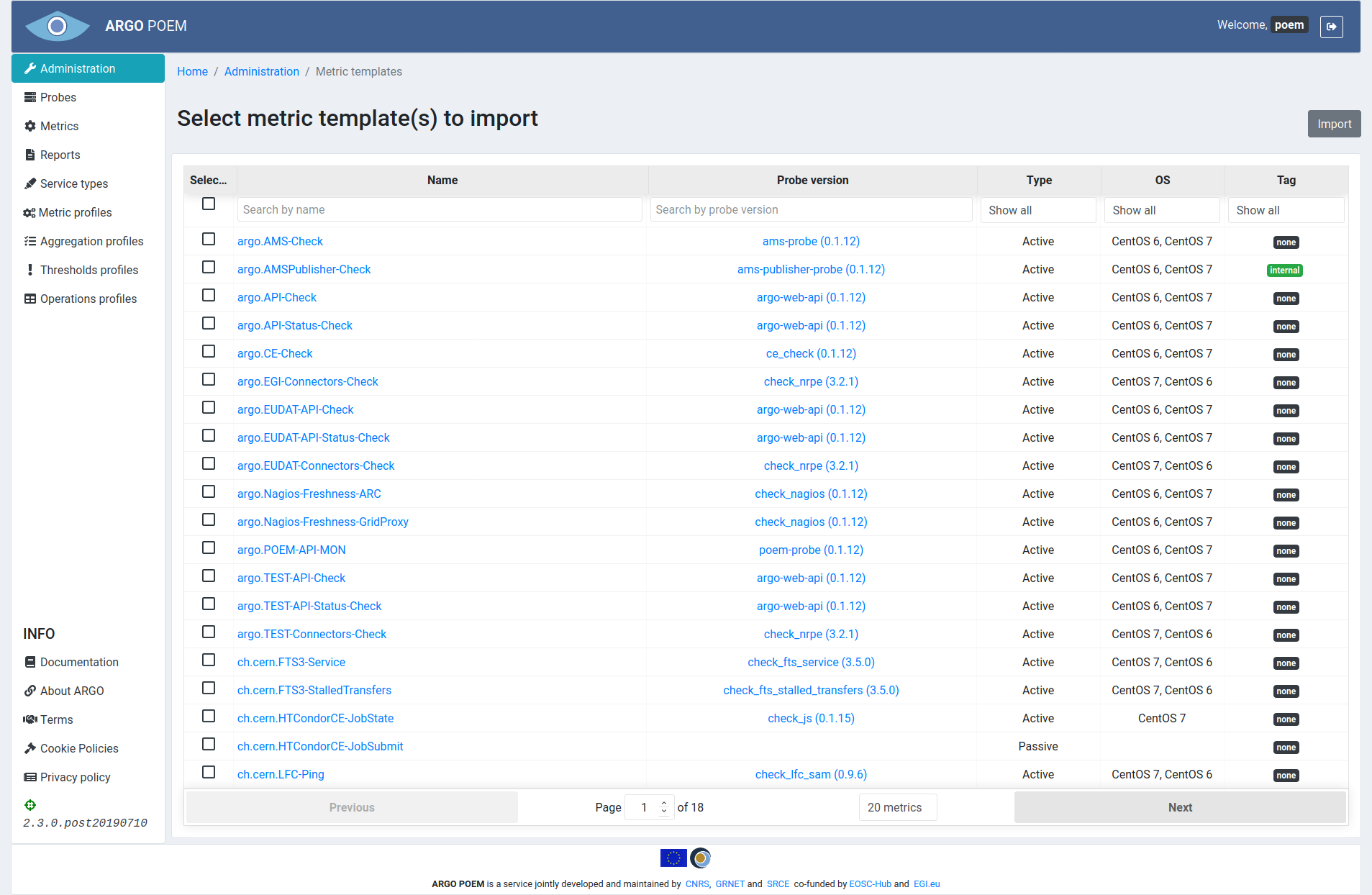The height and width of the screenshot is (895, 1372).
Task: Click the page number input field
Action: [650, 807]
